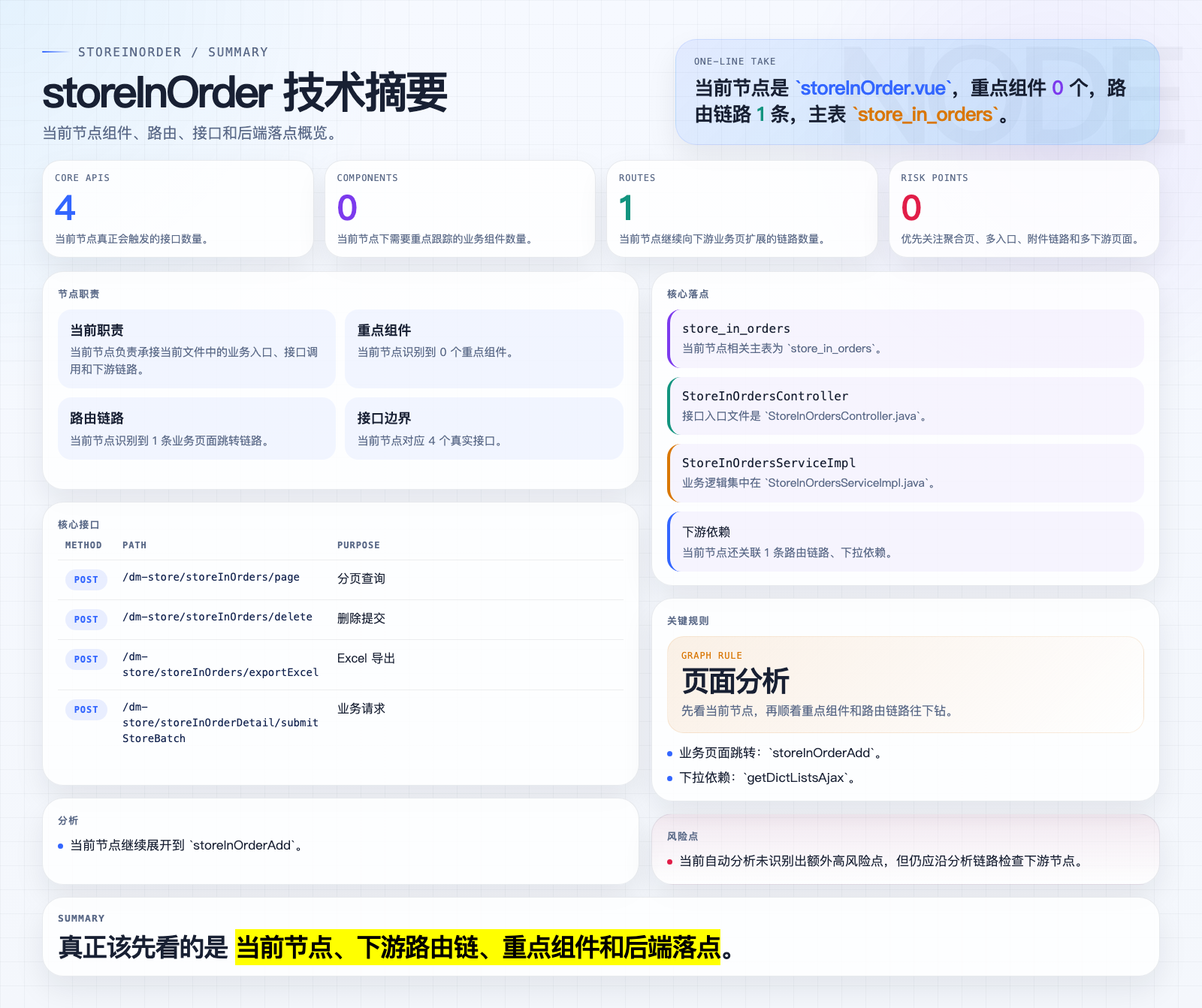
Task: Click POST badge for storeInOrders/delete
Action: [86, 620]
